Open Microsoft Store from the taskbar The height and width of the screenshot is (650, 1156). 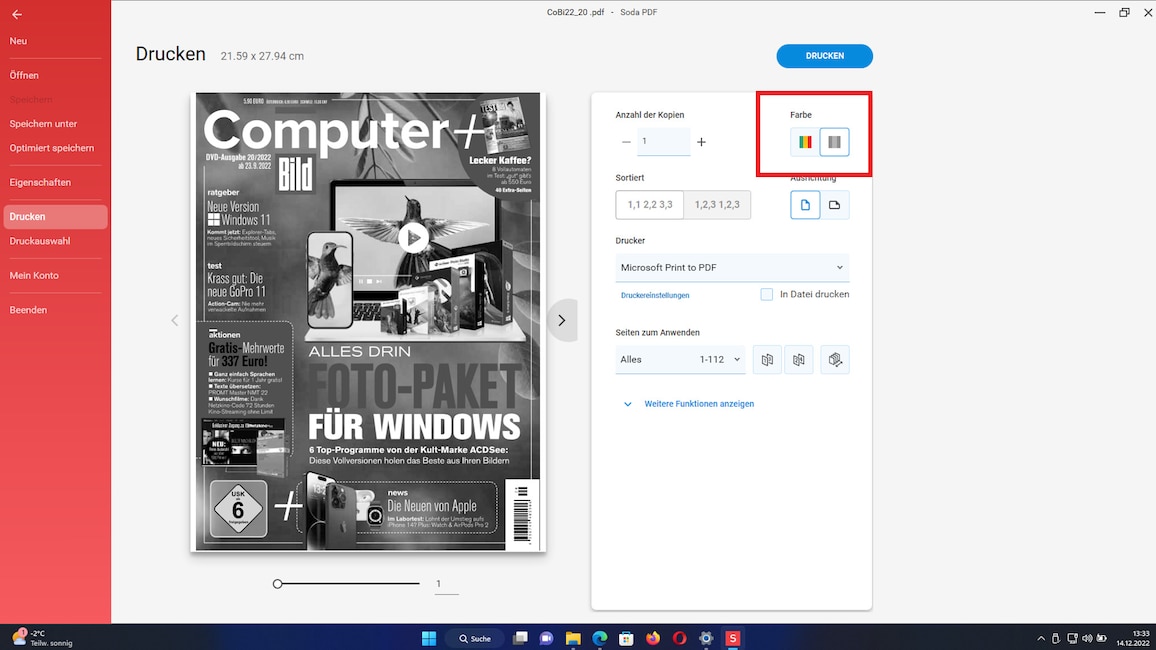626,638
